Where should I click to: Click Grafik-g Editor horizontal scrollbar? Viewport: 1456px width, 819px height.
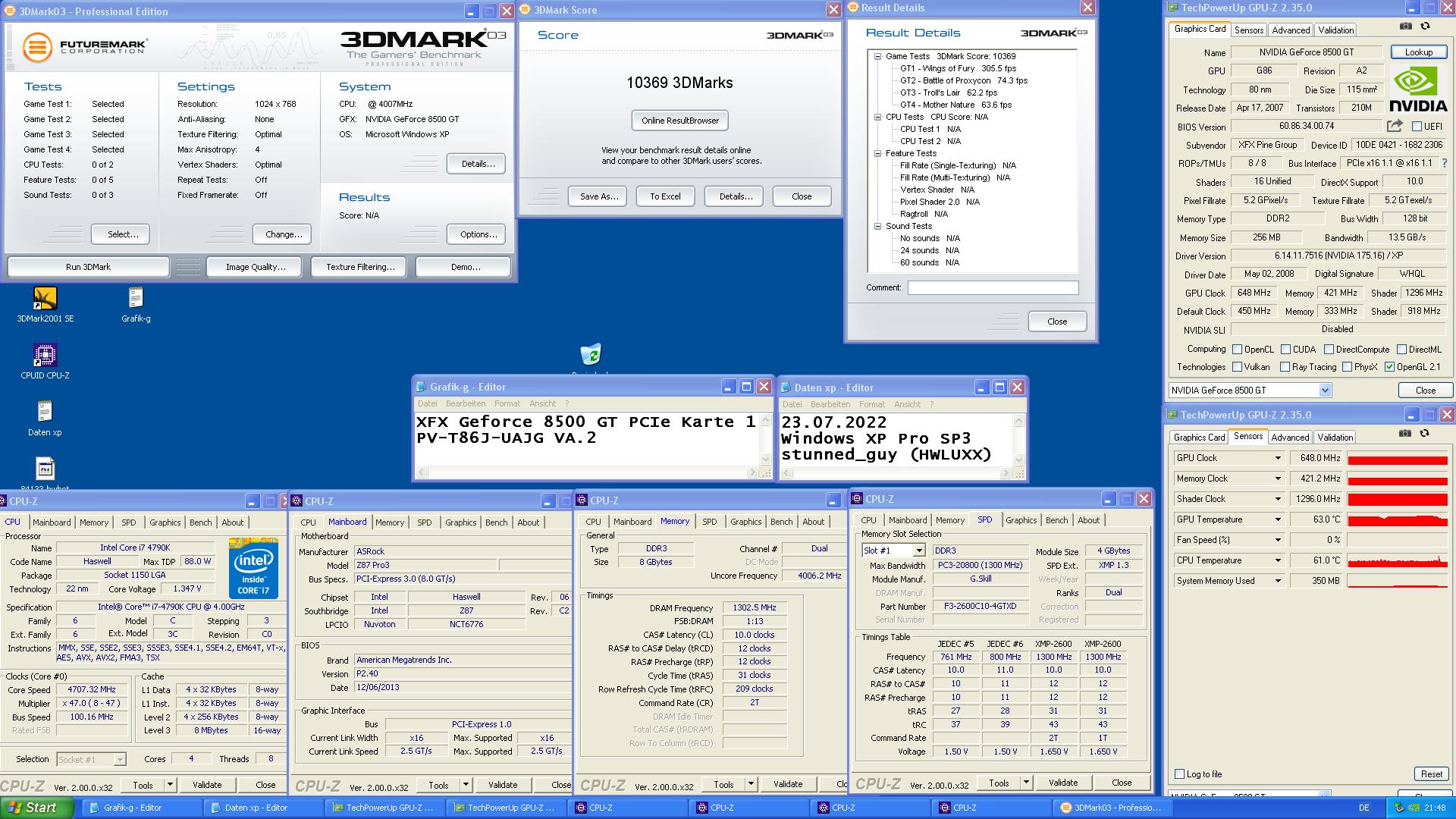click(x=588, y=472)
